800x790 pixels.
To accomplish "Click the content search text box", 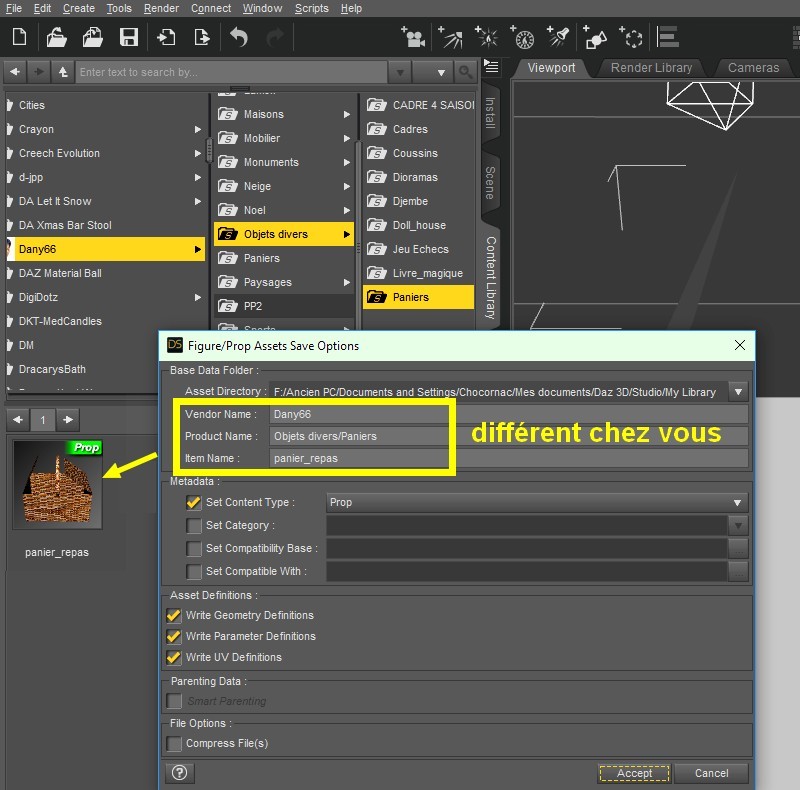I will (x=231, y=72).
